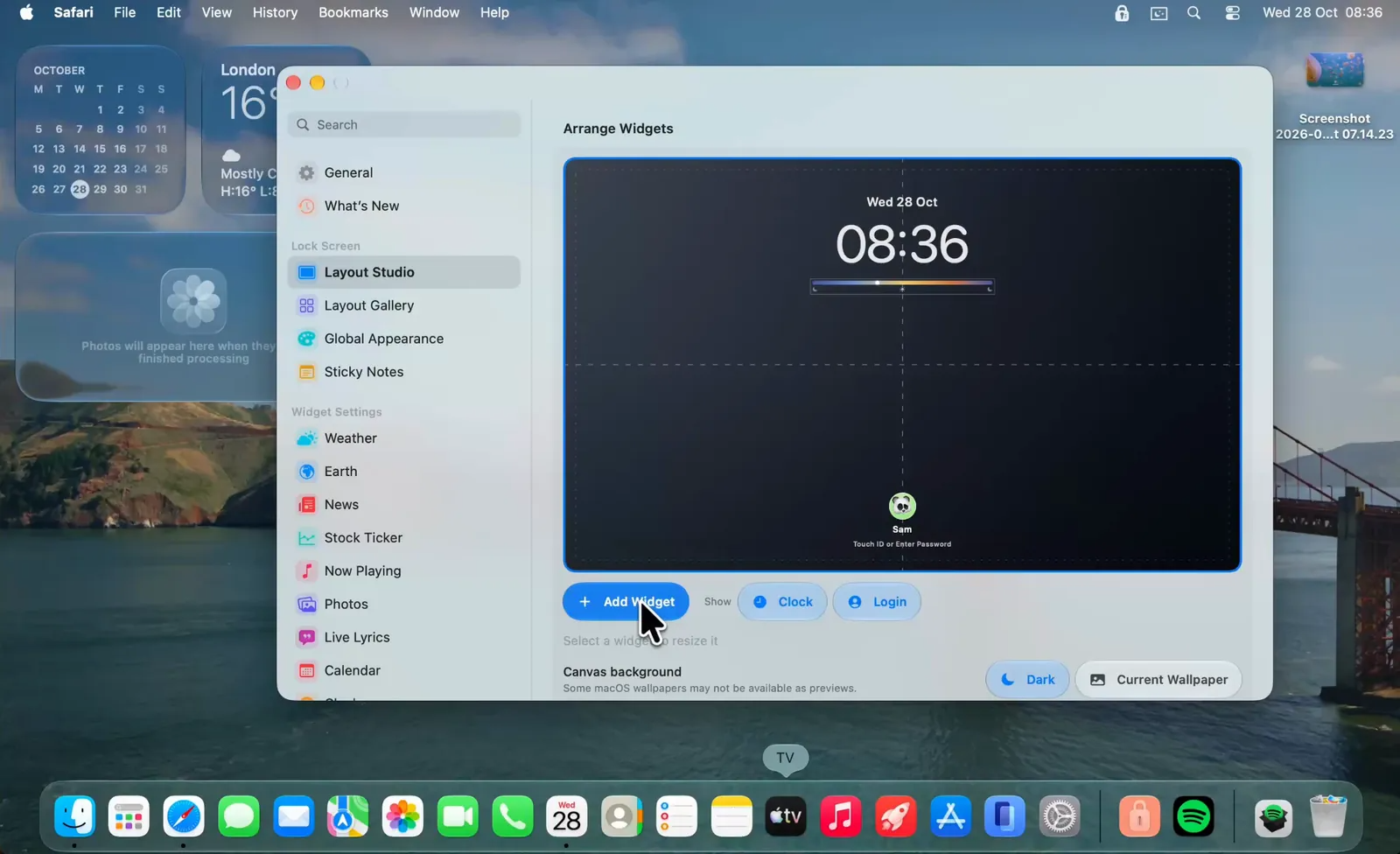Open Notes from the Dock
Image resolution: width=1400 pixels, height=854 pixels.
tap(731, 817)
